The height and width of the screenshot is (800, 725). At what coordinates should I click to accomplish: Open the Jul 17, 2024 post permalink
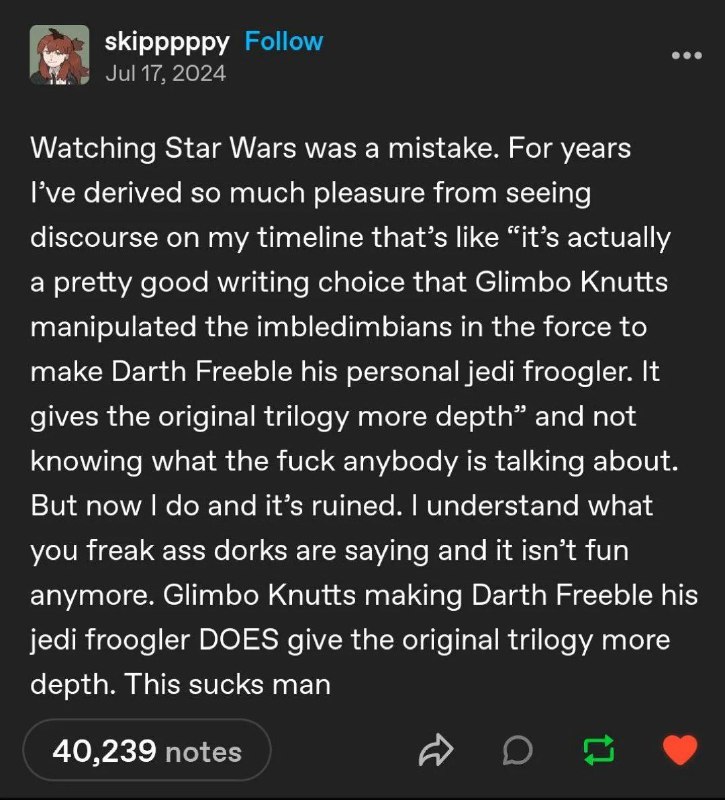pyautogui.click(x=165, y=73)
